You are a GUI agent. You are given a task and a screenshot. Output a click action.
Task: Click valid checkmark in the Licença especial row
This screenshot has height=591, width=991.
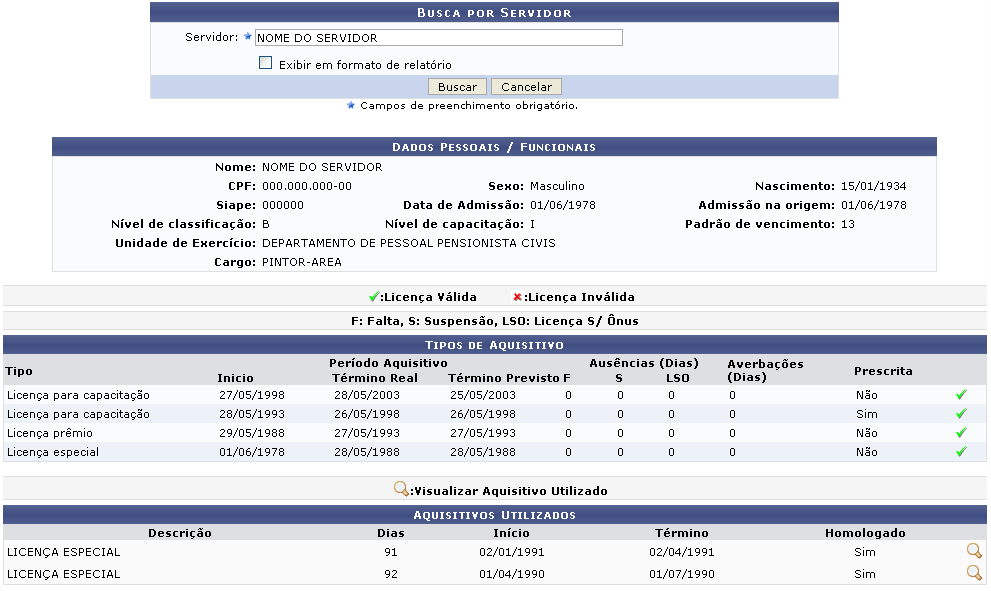coord(961,452)
